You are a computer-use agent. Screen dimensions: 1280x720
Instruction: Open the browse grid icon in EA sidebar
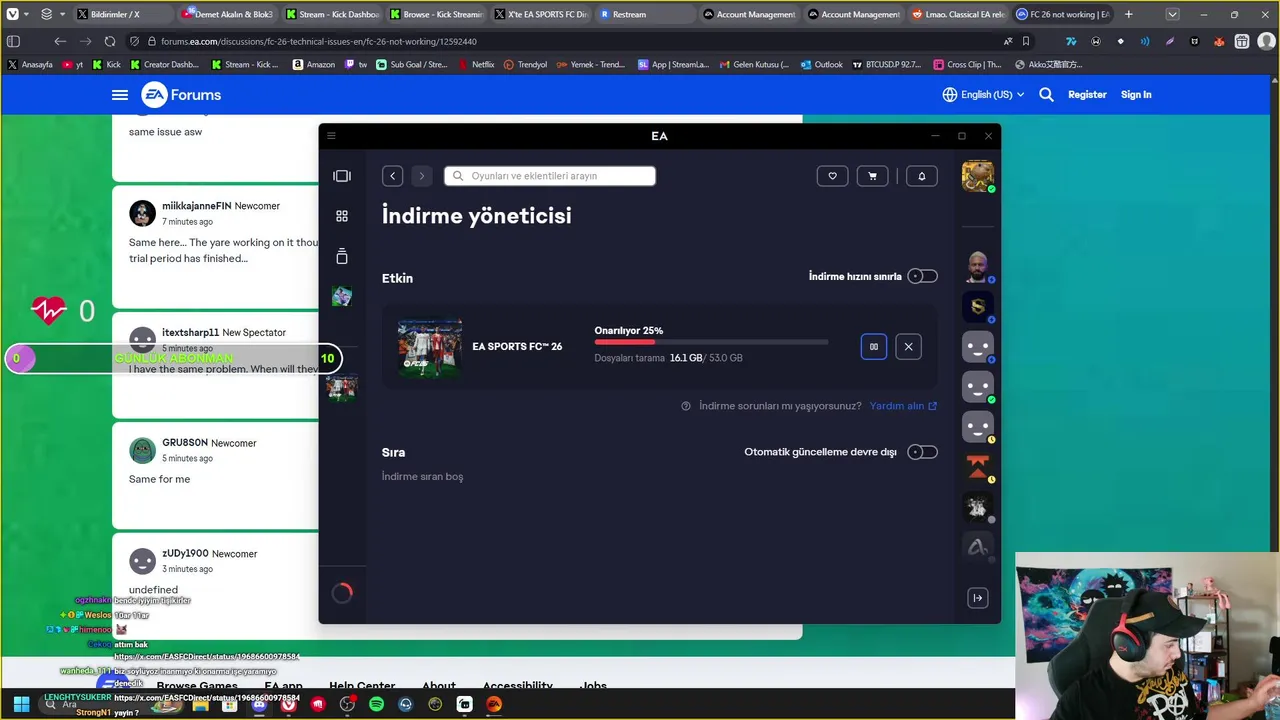pos(342,216)
